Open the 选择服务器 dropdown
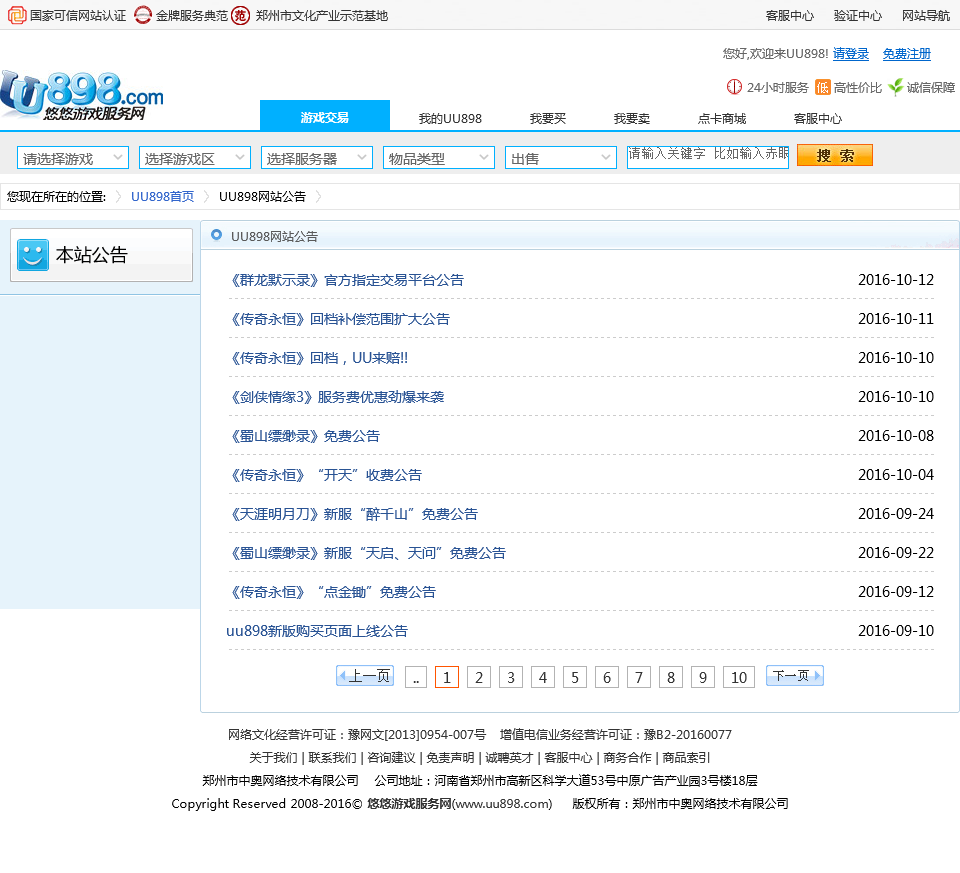The width and height of the screenshot is (960, 873). point(317,158)
